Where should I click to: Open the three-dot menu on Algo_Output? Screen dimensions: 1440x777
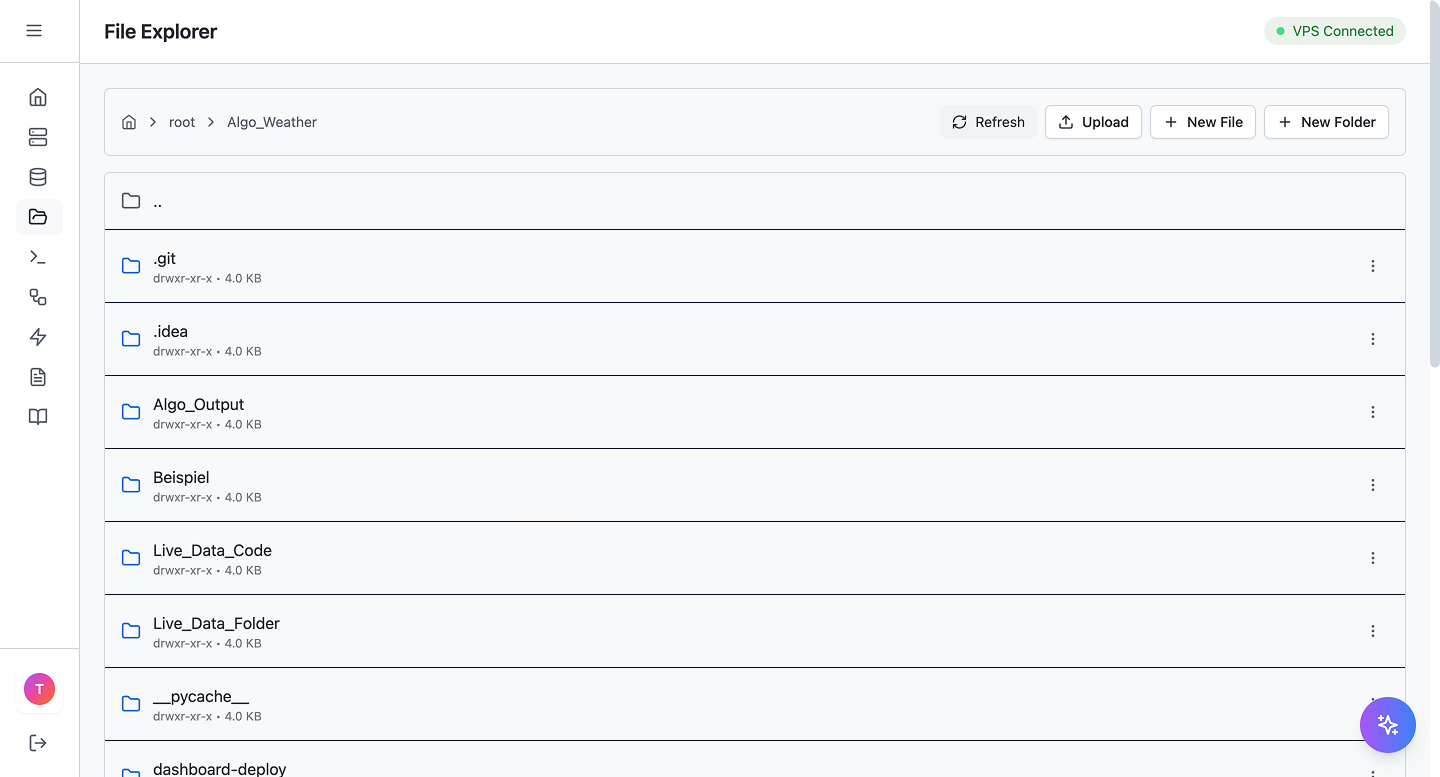pos(1373,412)
